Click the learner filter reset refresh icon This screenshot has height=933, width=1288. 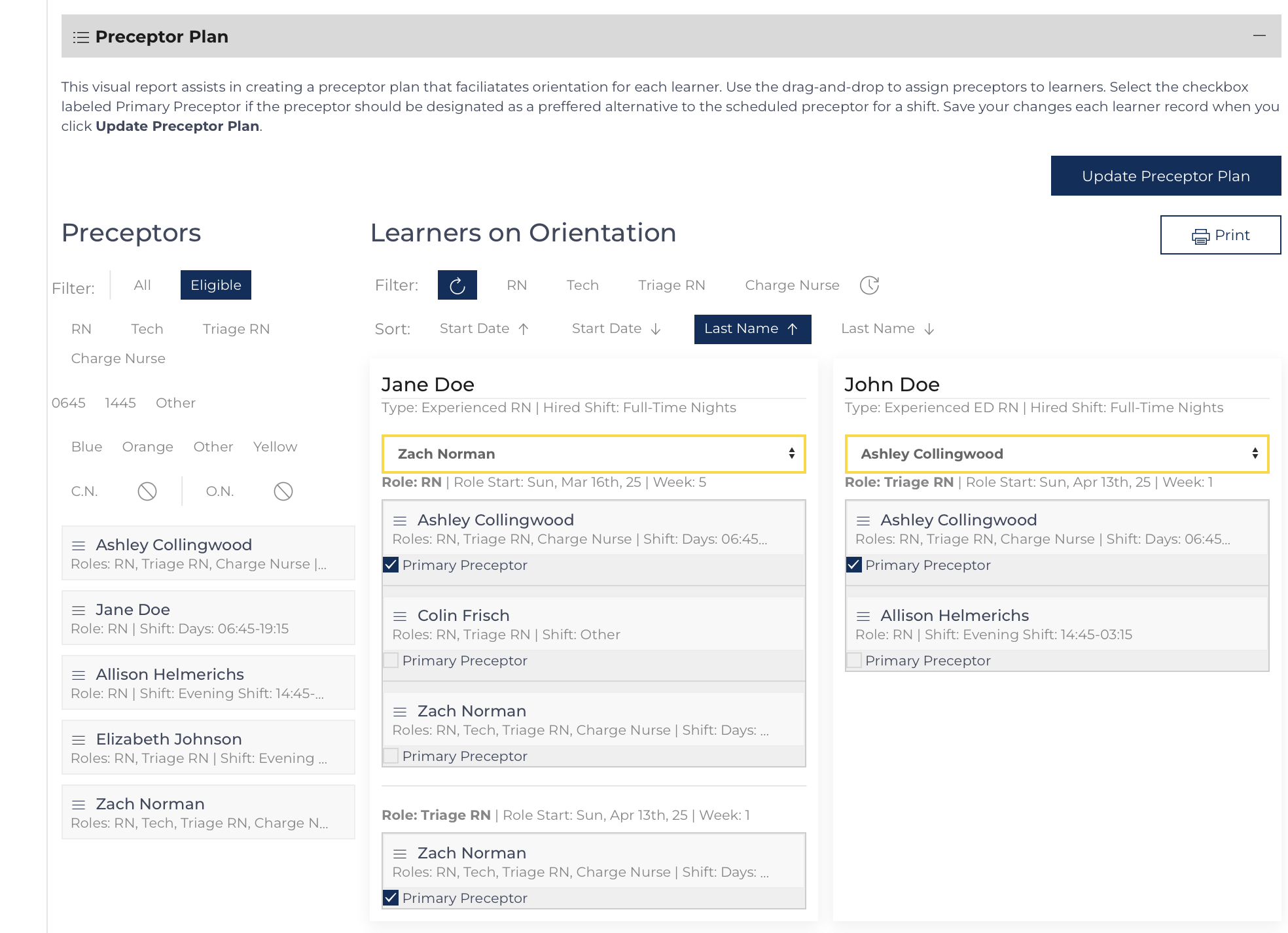[457, 285]
